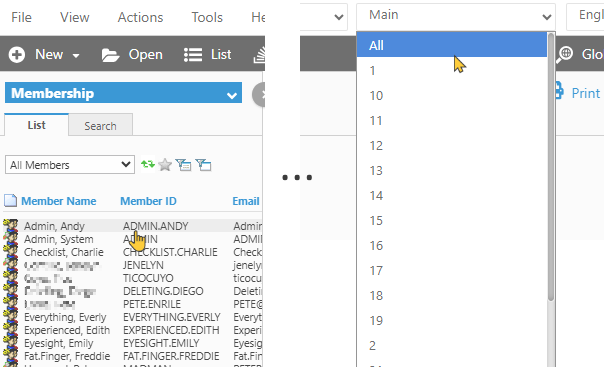
Task: Click the green refresh arrows icon
Action: click(148, 164)
